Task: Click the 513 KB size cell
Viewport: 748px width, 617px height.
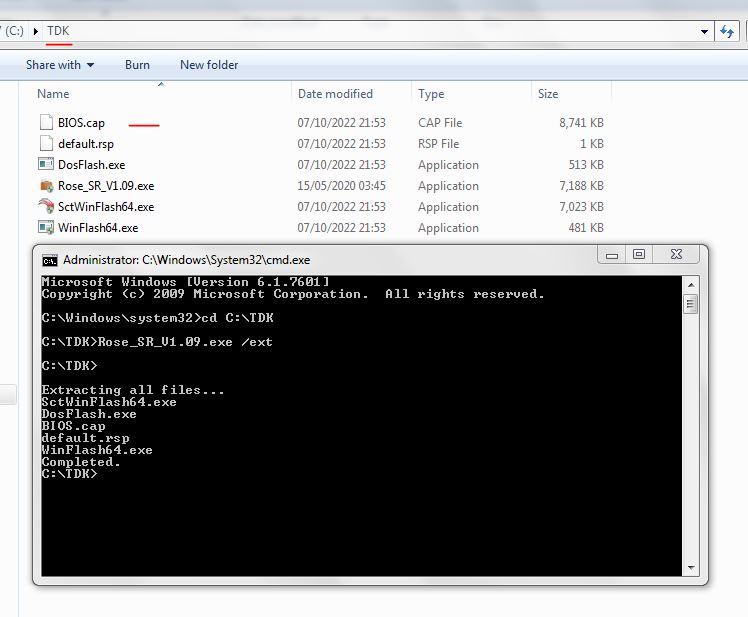Action: pos(586,165)
